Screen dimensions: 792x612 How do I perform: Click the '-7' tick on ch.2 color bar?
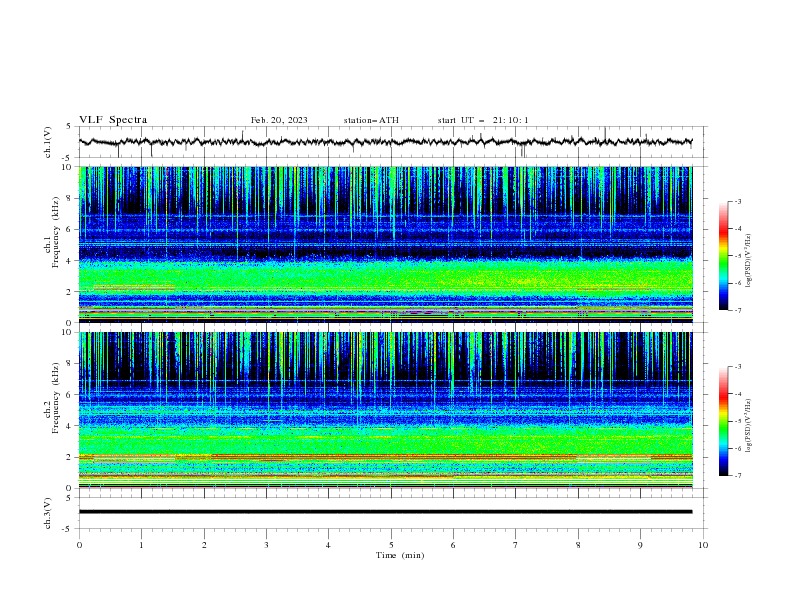(x=737, y=475)
